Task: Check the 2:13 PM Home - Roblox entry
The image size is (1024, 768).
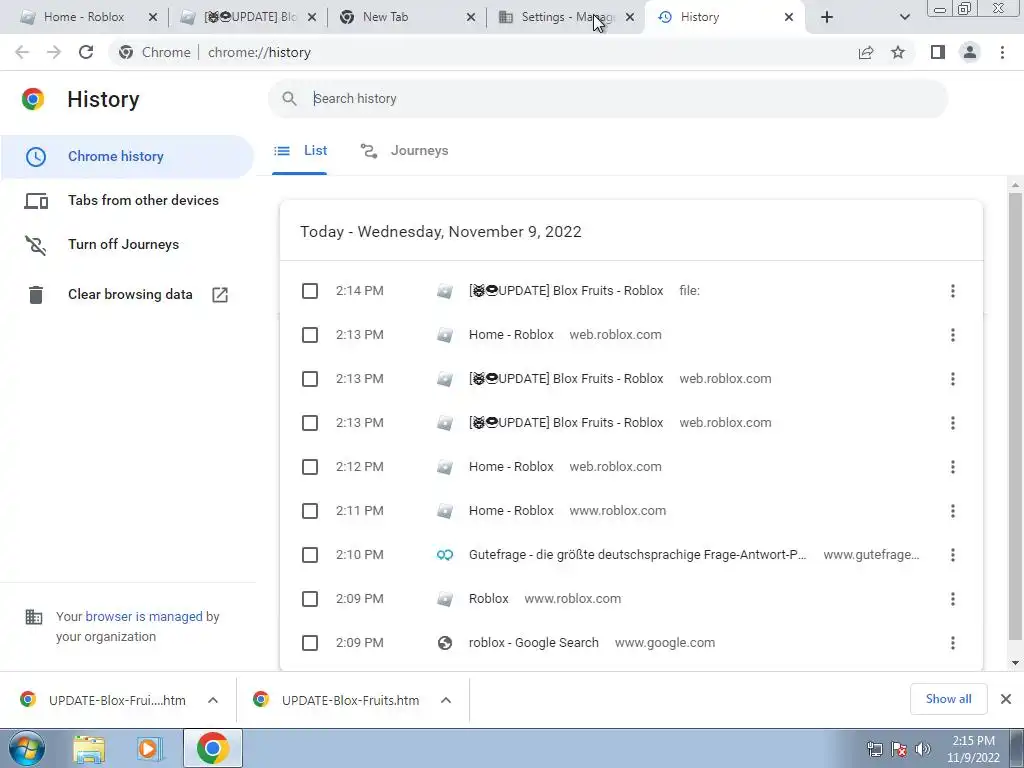Action: pyautogui.click(x=310, y=335)
